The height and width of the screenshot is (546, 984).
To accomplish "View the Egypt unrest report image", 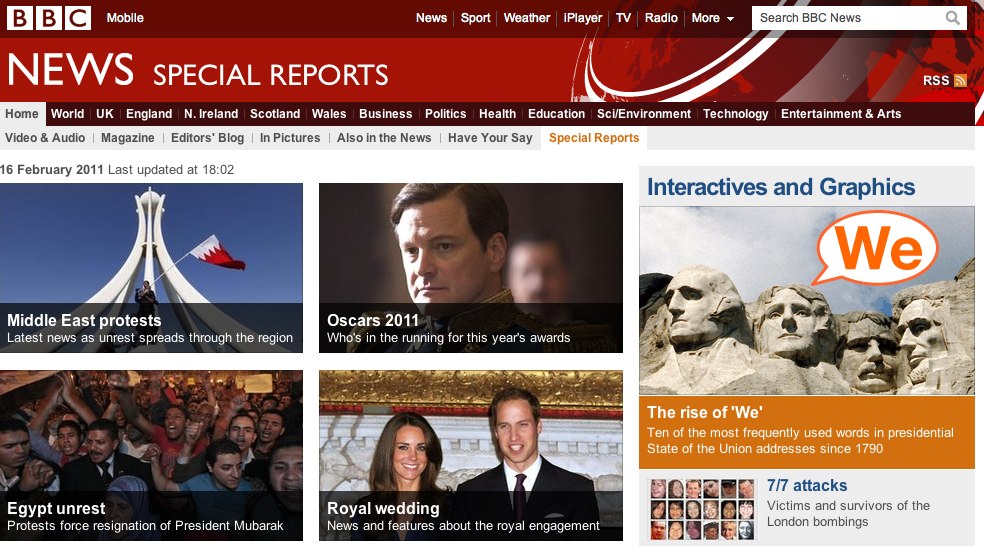I will [x=151, y=430].
